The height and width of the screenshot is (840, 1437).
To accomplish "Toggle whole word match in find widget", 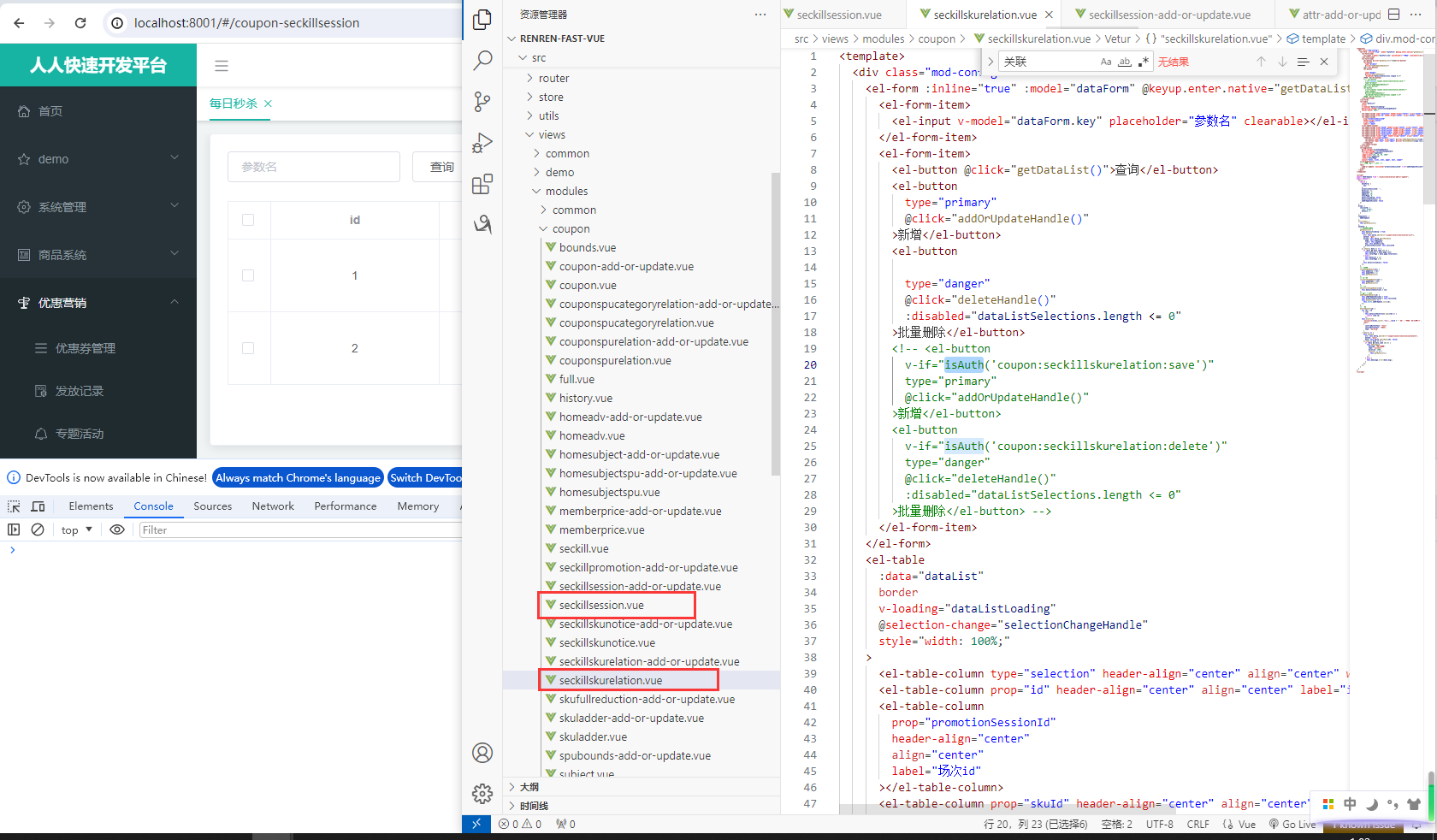I will click(x=1125, y=62).
